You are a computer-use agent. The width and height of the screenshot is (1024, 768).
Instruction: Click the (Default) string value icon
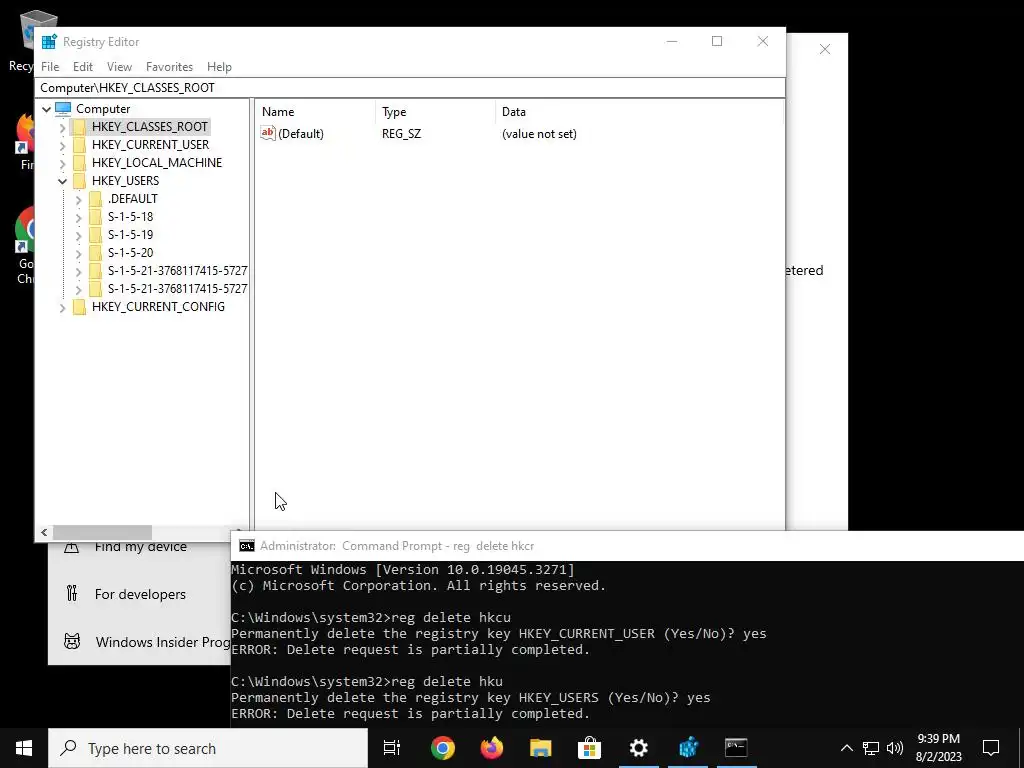click(x=268, y=133)
